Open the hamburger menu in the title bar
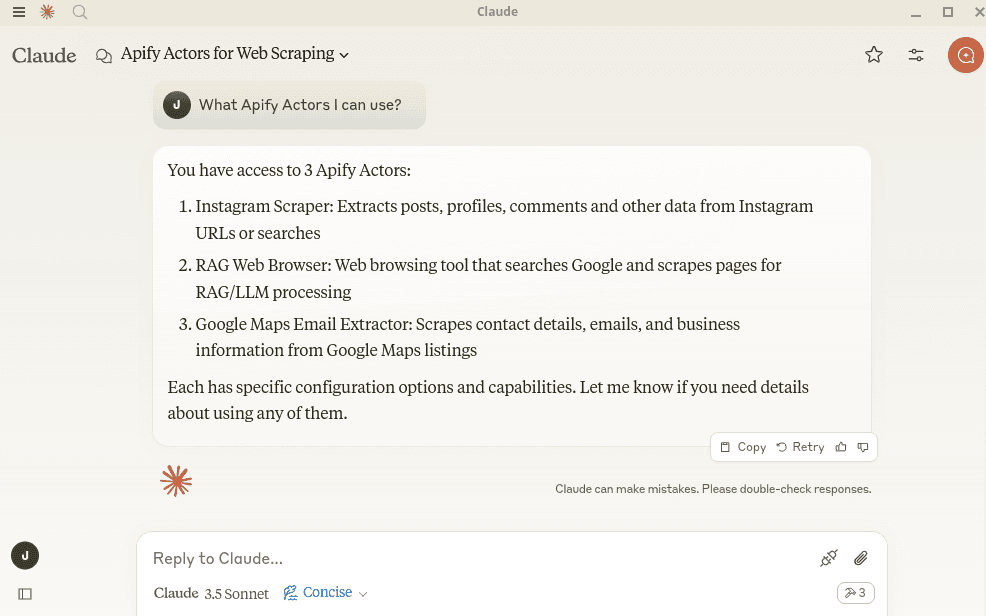 click(19, 12)
